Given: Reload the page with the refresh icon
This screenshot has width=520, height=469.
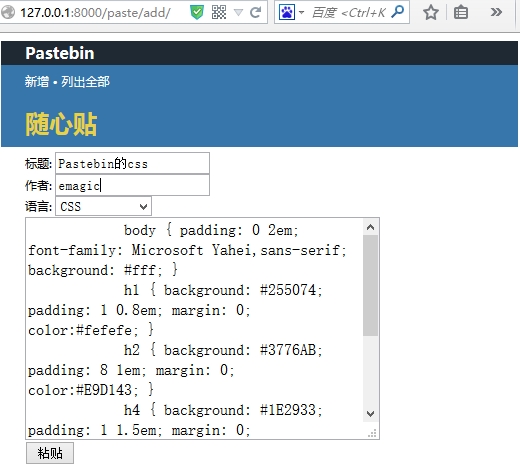Looking at the screenshot, I should (x=255, y=12).
